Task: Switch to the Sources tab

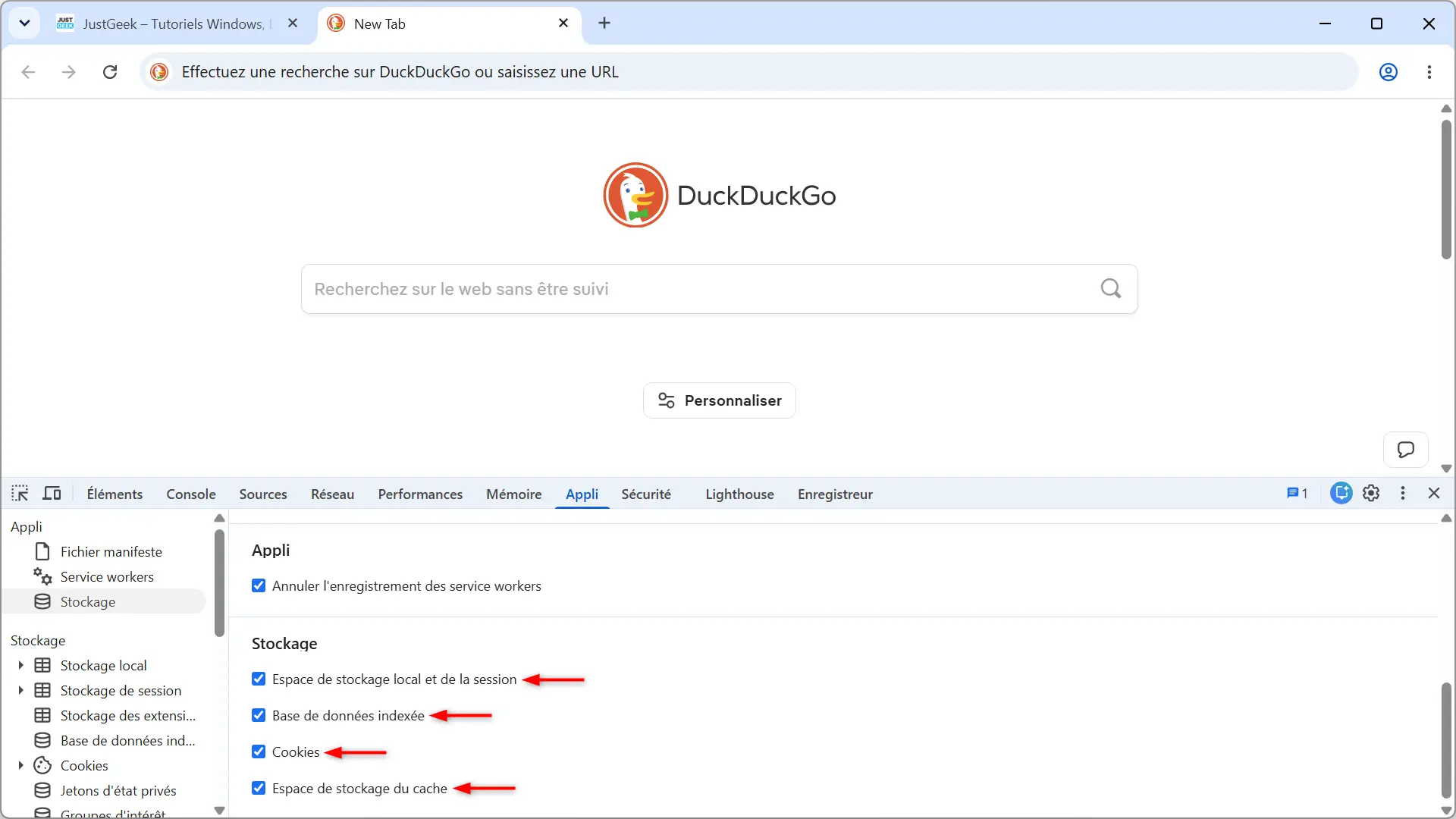Action: 263,494
